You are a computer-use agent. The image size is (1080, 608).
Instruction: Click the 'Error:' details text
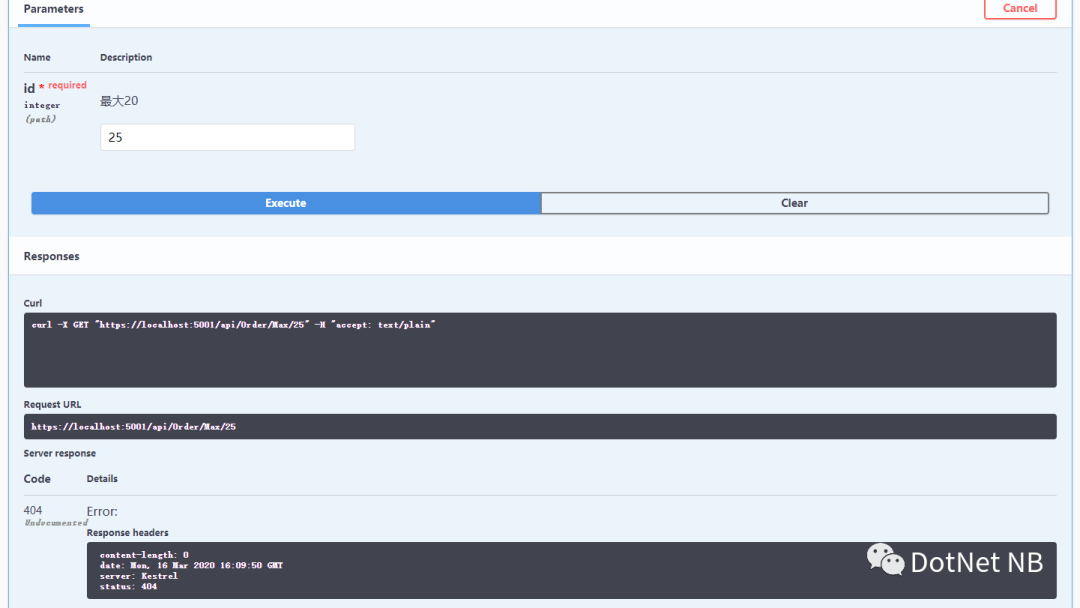coord(102,512)
